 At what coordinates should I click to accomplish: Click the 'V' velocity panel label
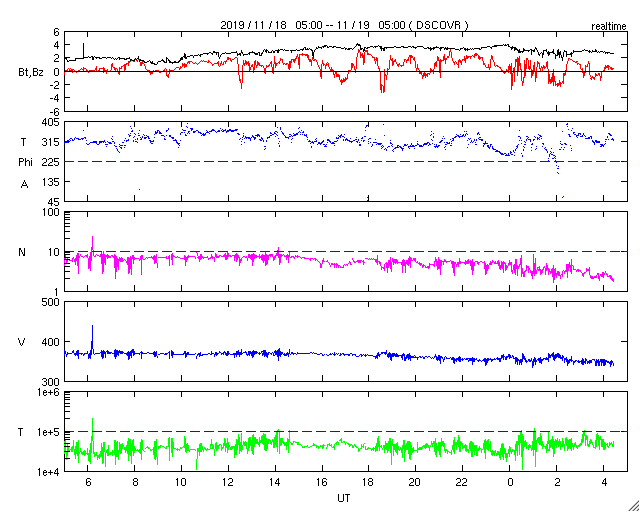tap(22, 342)
